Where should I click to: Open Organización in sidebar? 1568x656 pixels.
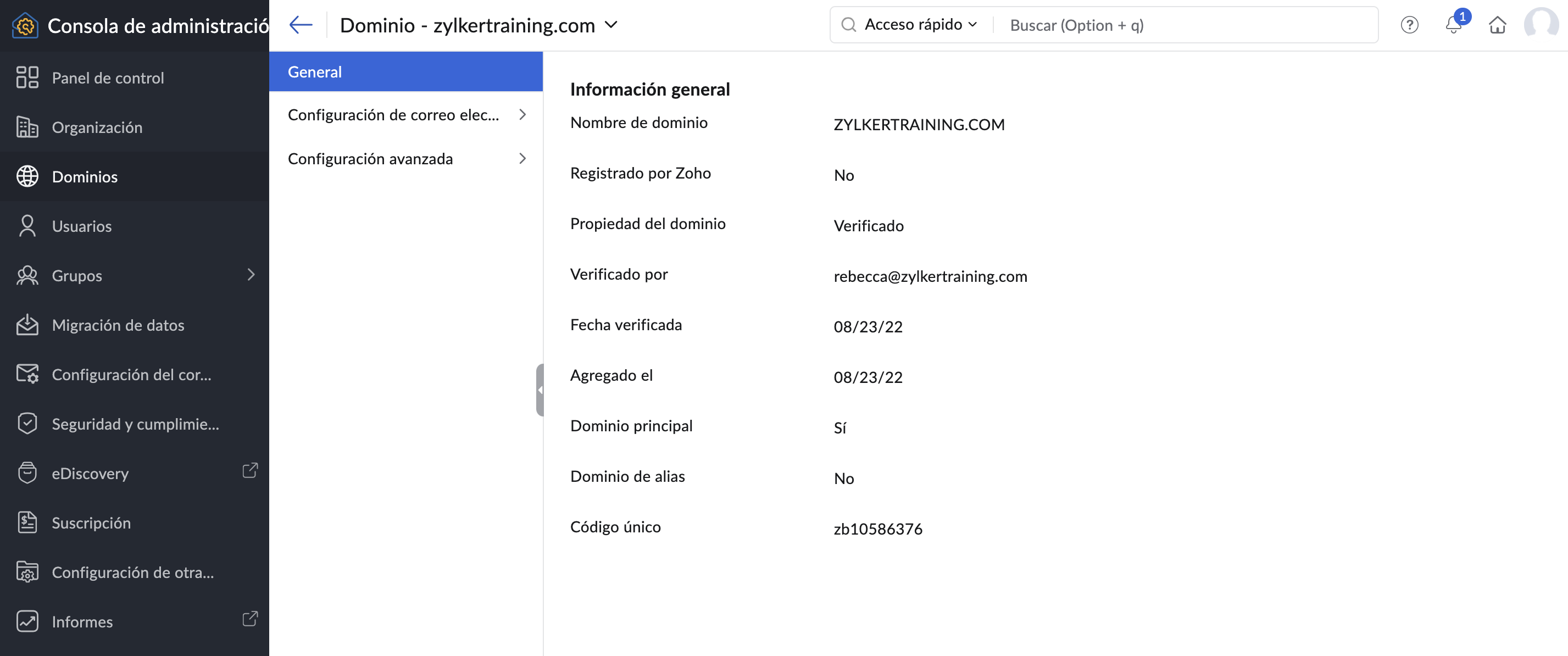click(97, 127)
